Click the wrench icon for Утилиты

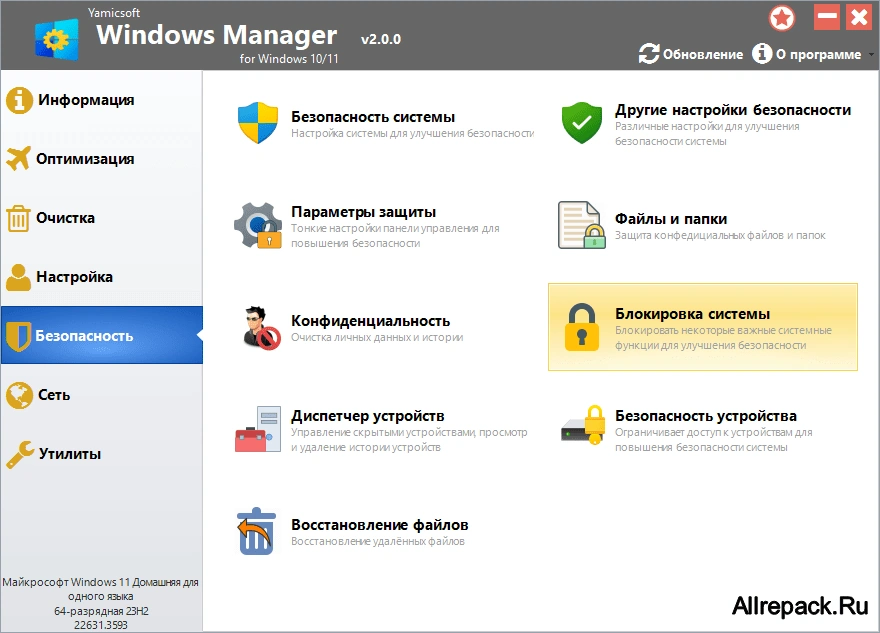20,455
